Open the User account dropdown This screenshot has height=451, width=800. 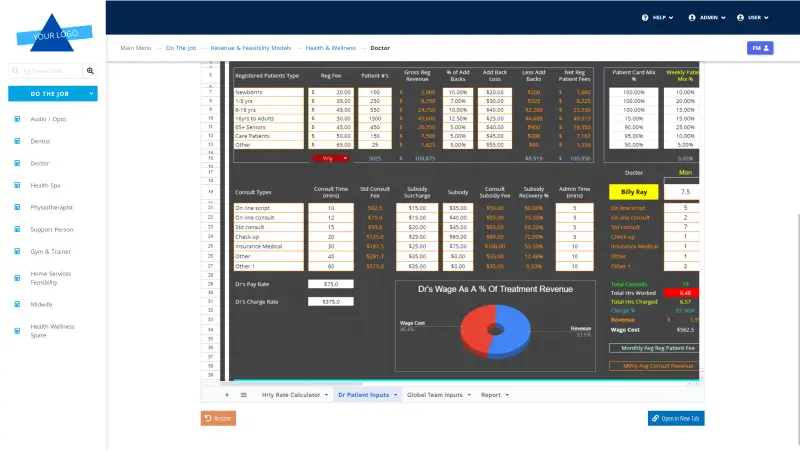(755, 18)
